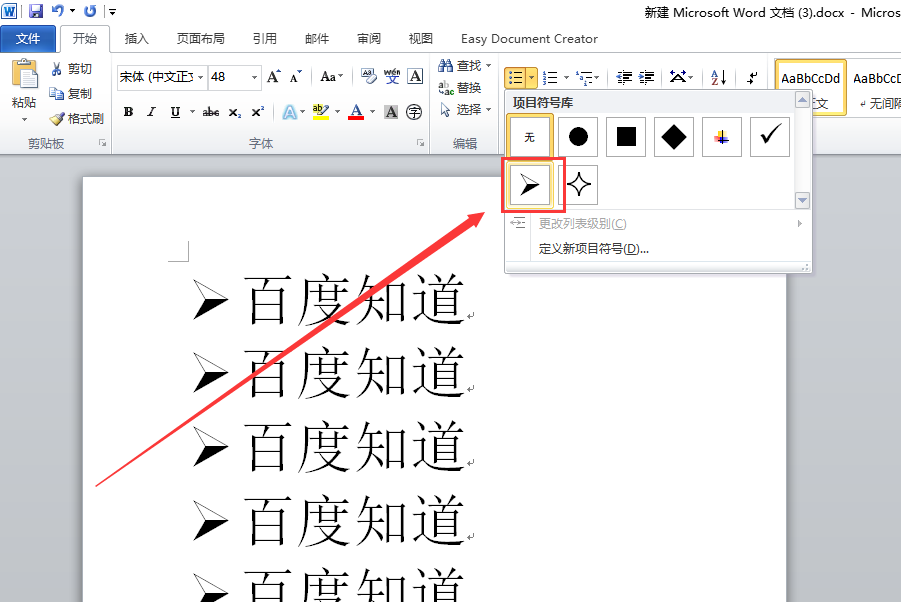
Task: Toggle Superscript formatting
Action: 258,112
